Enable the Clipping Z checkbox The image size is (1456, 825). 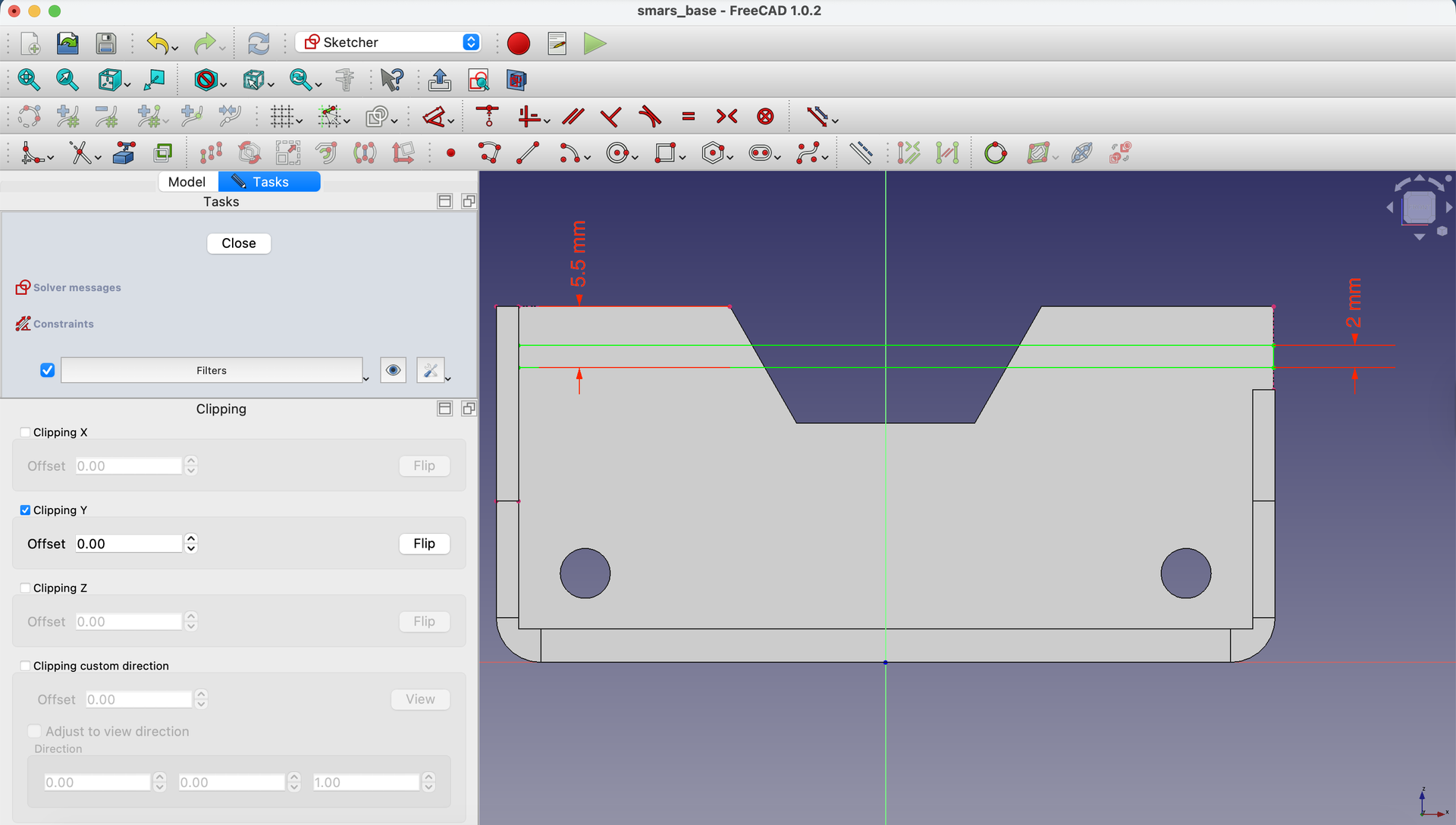[x=25, y=588]
